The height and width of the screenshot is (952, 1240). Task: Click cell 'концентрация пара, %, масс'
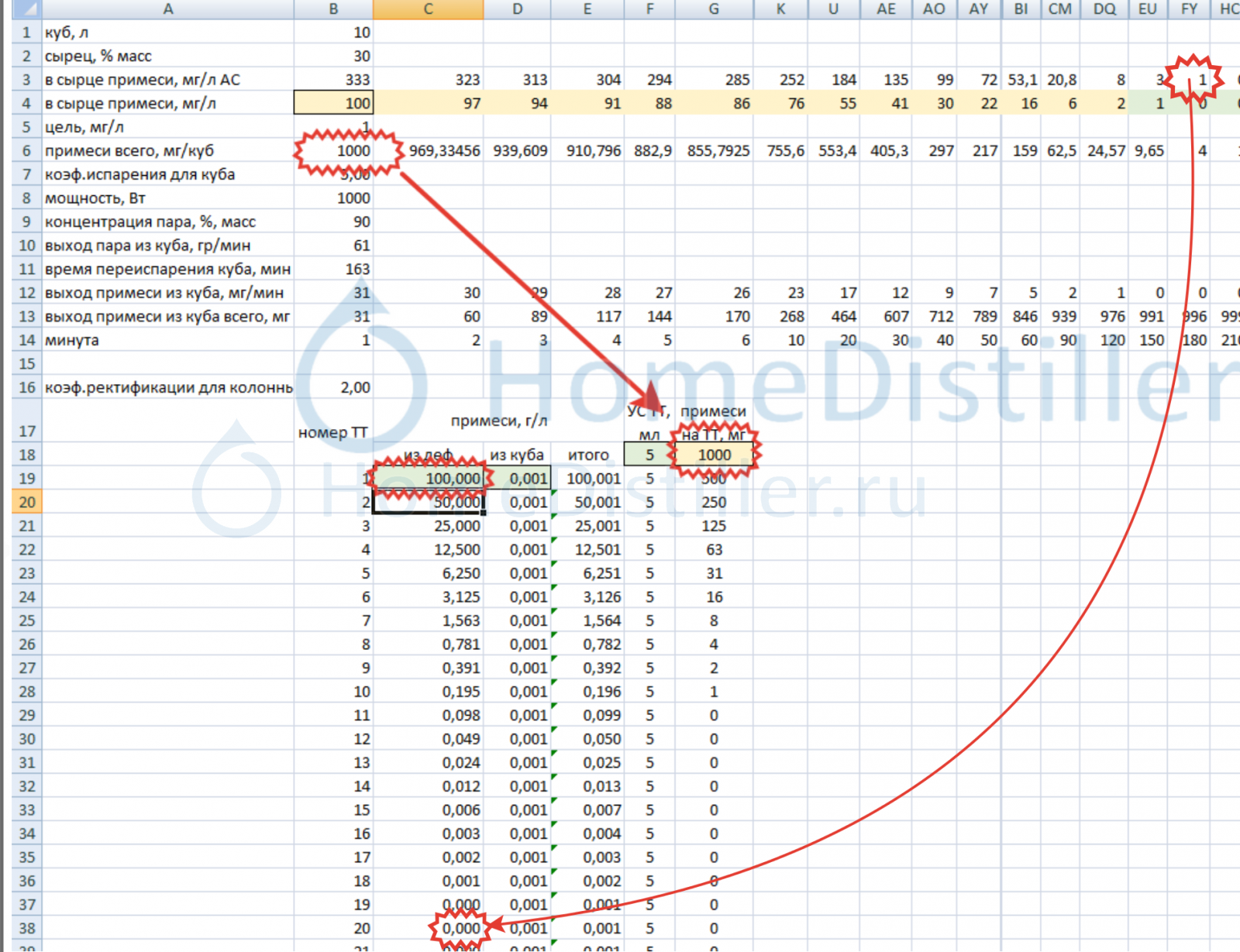(x=168, y=222)
